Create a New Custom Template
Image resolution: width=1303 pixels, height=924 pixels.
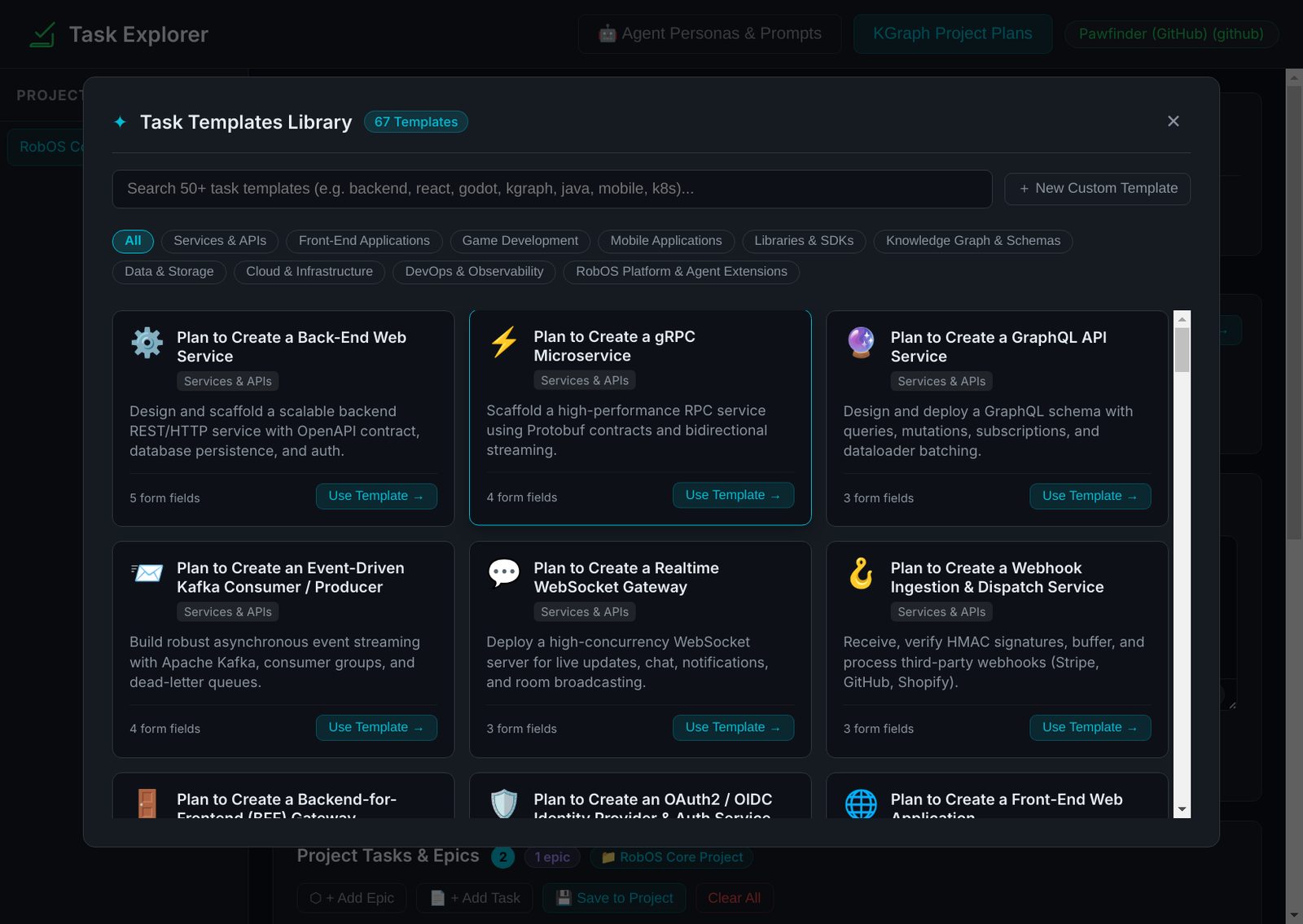[x=1097, y=189]
